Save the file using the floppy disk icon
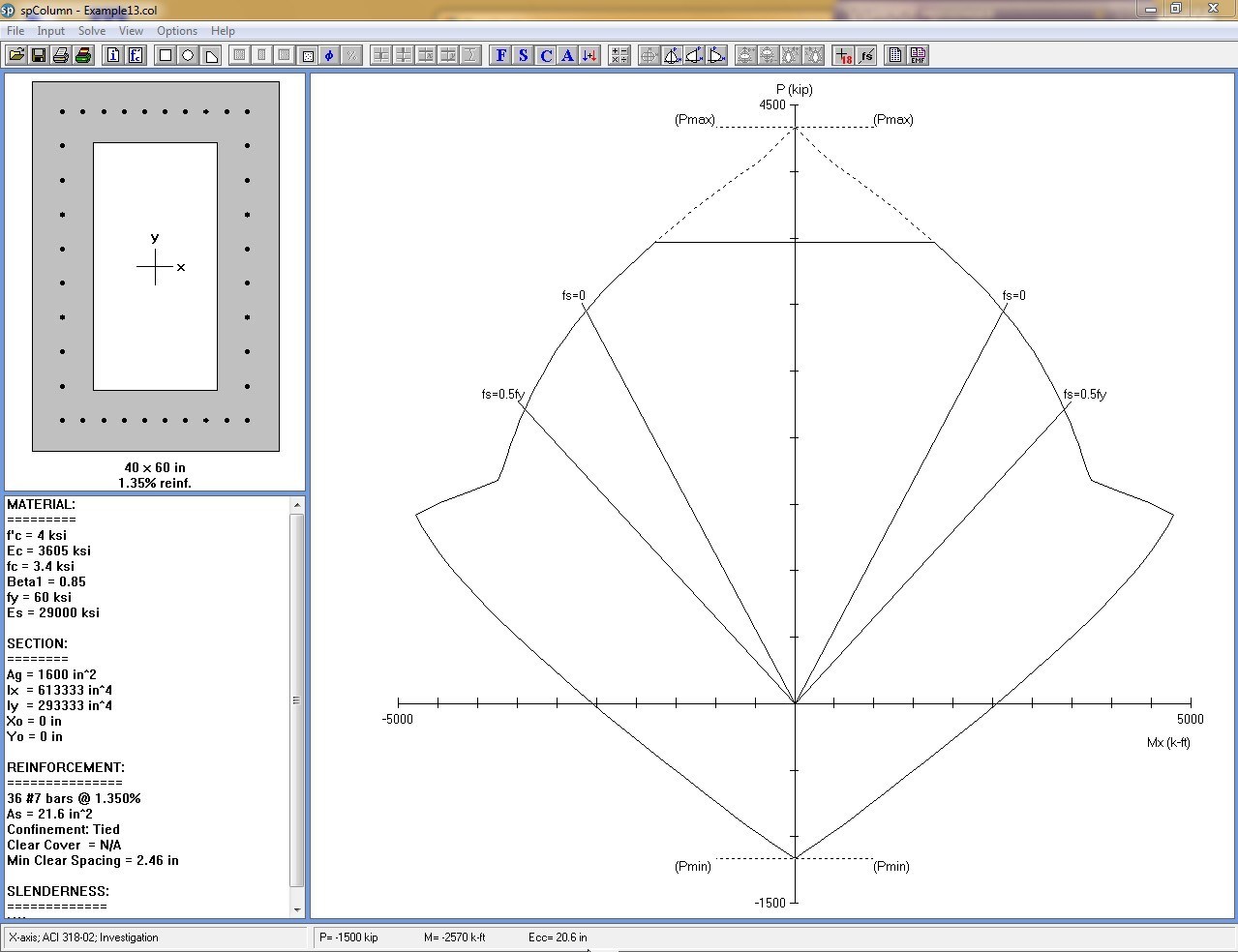The width and height of the screenshot is (1238, 952). tap(39, 55)
